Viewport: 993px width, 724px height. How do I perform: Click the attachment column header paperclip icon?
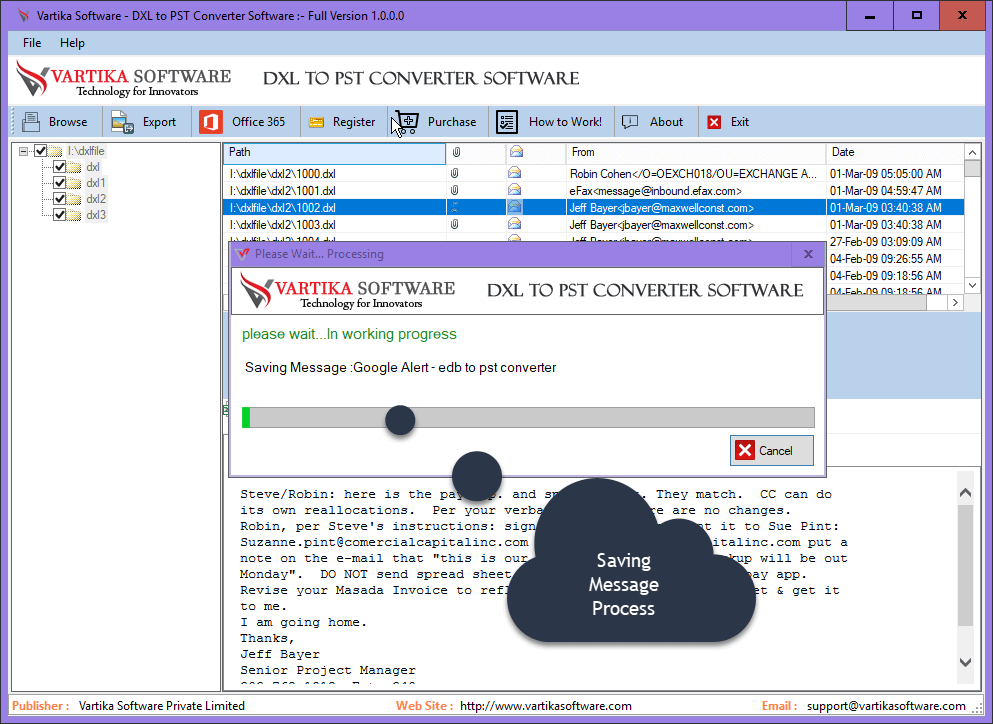tap(456, 152)
